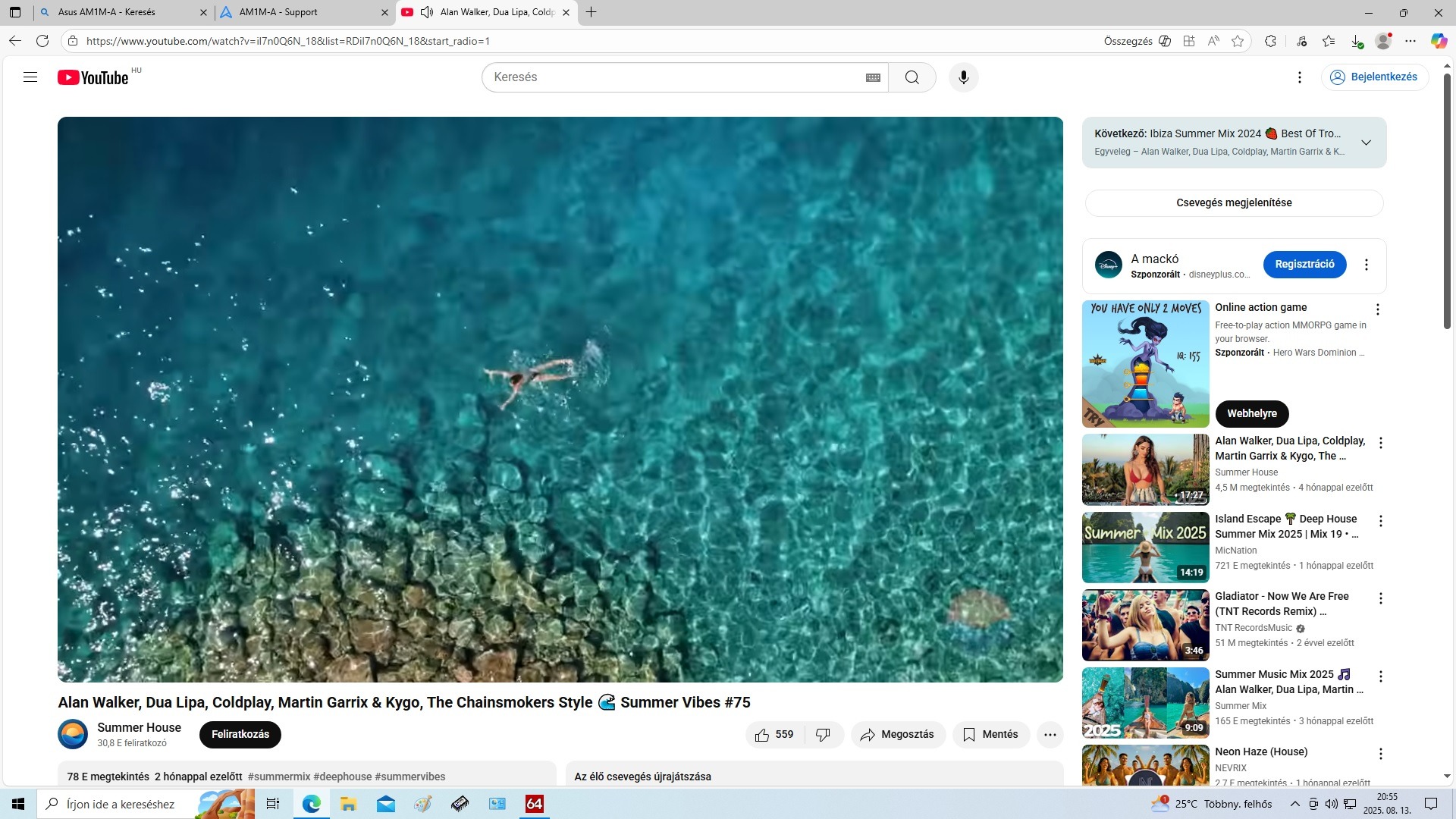Image resolution: width=1456 pixels, height=819 pixels.
Task: Open the YouTube hamburger guide menu
Action: click(30, 77)
